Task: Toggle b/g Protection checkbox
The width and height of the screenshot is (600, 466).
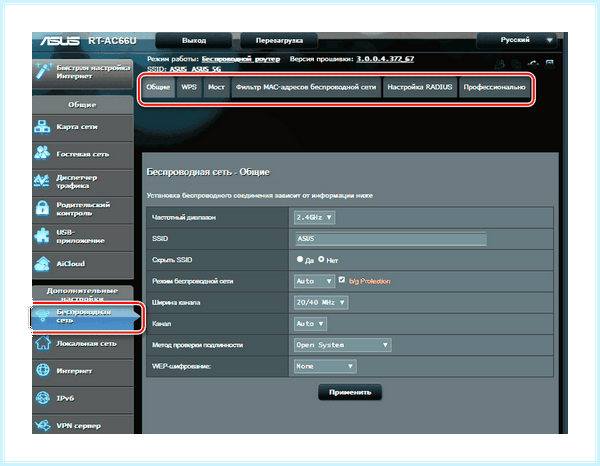Action: [342, 280]
